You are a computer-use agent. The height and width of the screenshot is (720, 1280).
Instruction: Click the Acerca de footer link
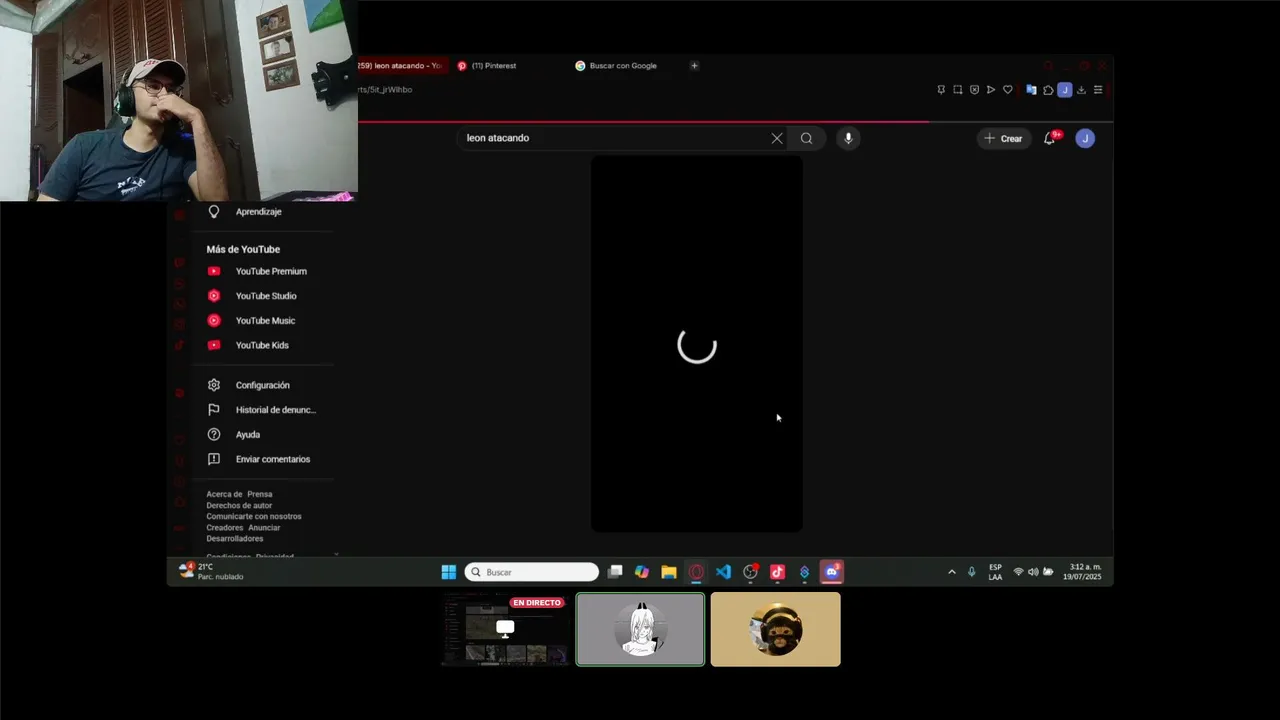[x=224, y=494]
